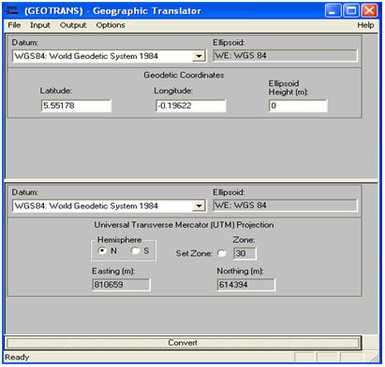This screenshot has width=385, height=367.
Task: Click the Zone number field
Action: pyautogui.click(x=245, y=253)
